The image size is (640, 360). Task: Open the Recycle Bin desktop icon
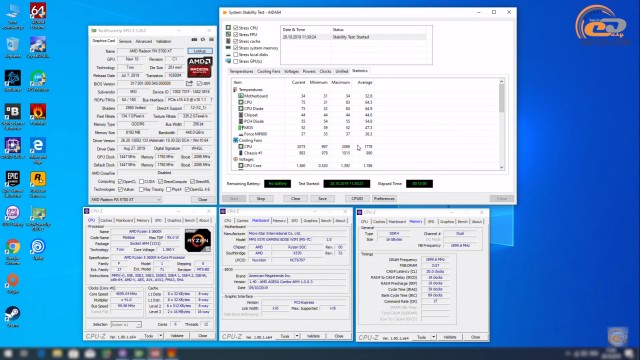tap(13, 46)
